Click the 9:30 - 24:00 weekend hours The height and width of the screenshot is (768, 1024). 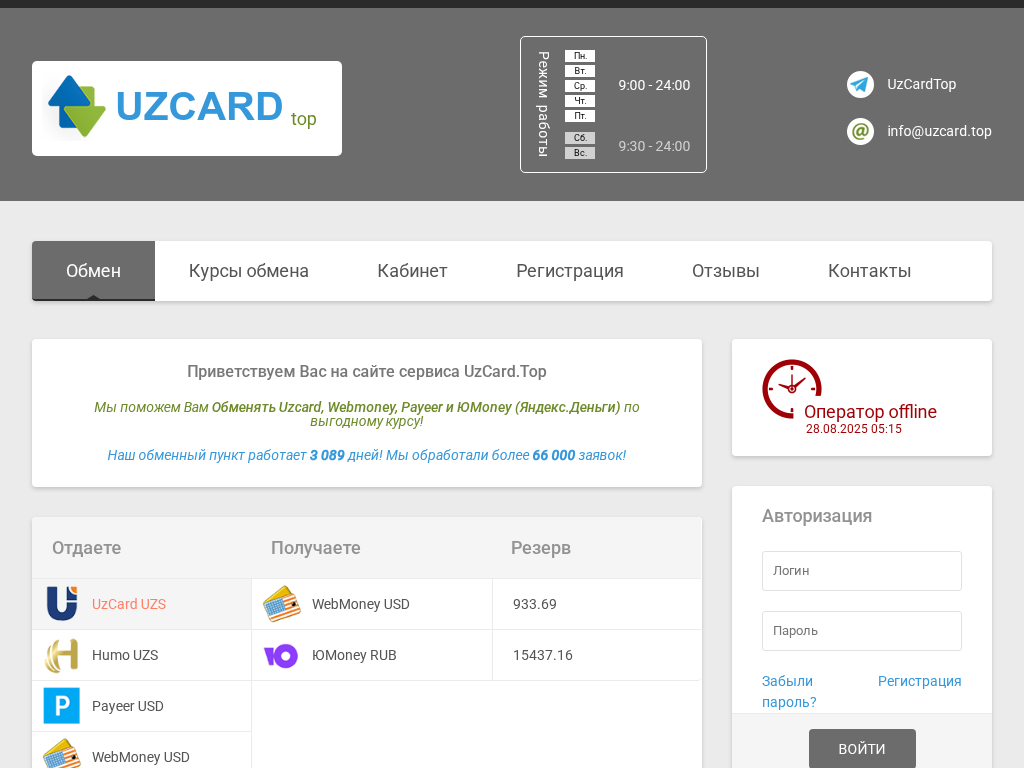[654, 146]
